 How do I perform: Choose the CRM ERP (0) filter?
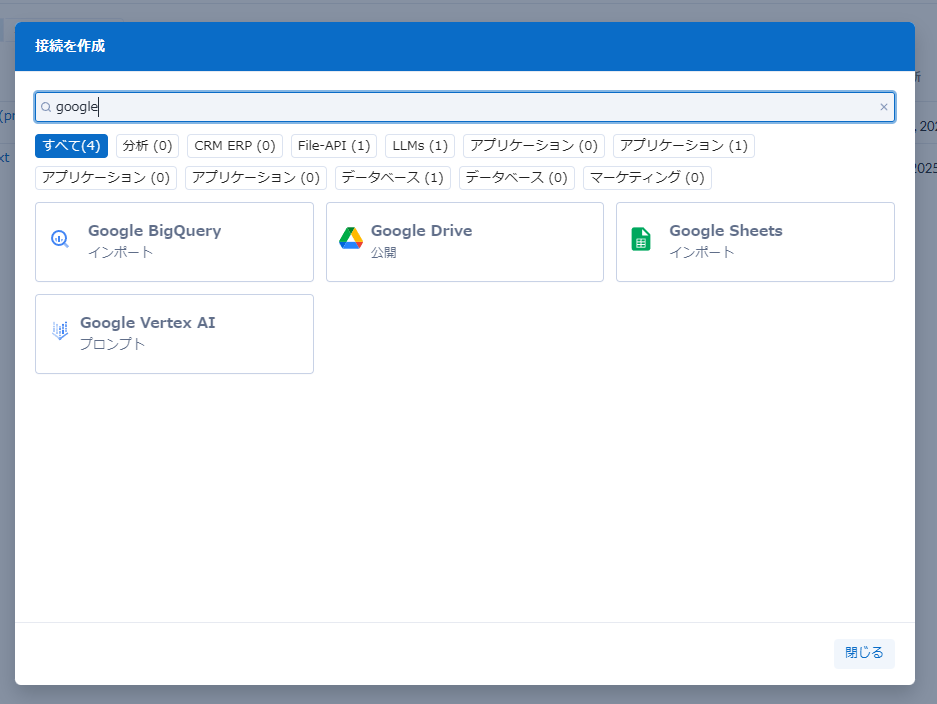point(235,146)
